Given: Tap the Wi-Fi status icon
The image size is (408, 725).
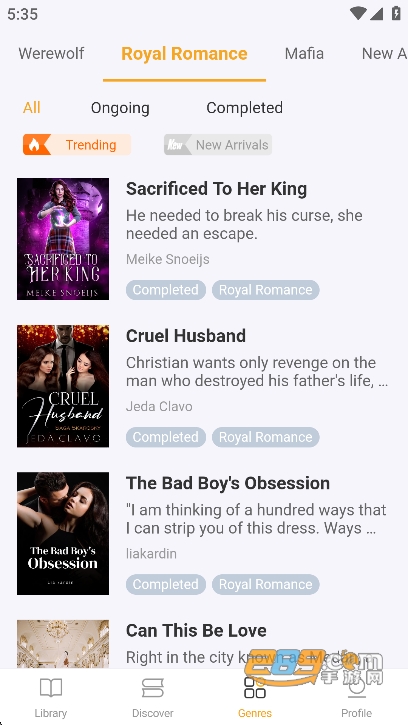Looking at the screenshot, I should 358,13.
